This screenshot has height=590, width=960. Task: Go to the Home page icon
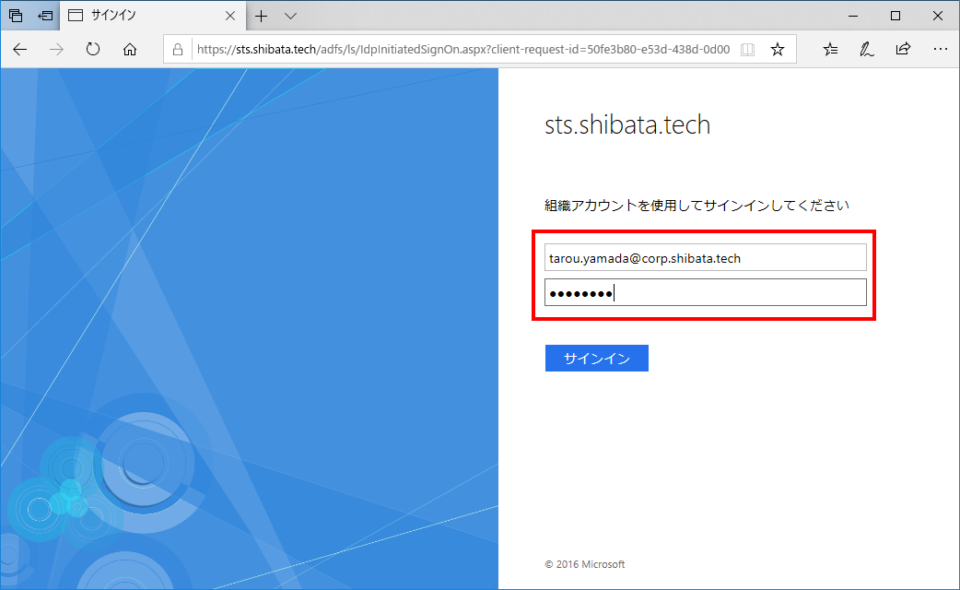(x=130, y=50)
